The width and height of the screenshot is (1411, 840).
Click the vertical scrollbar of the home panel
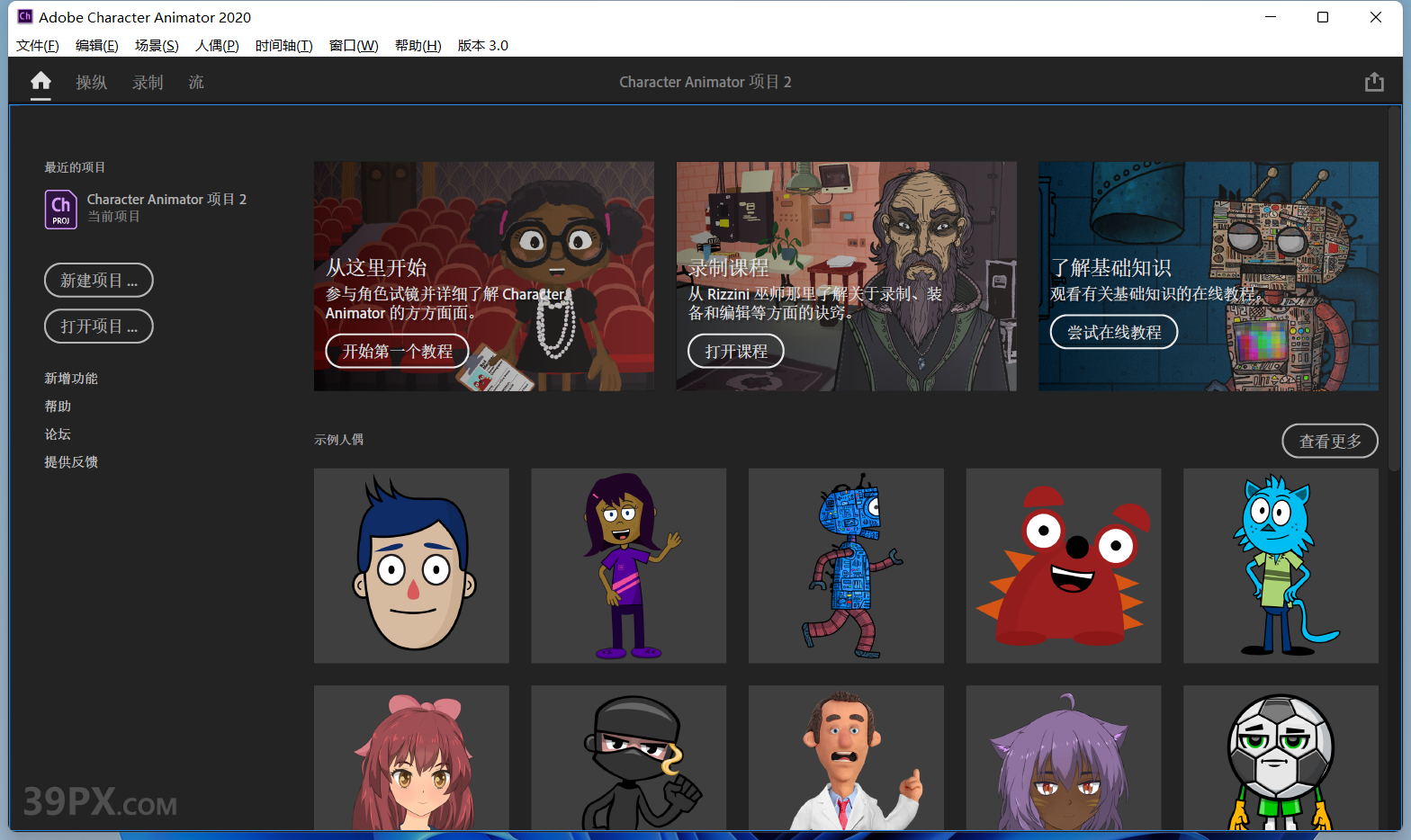[x=1394, y=288]
